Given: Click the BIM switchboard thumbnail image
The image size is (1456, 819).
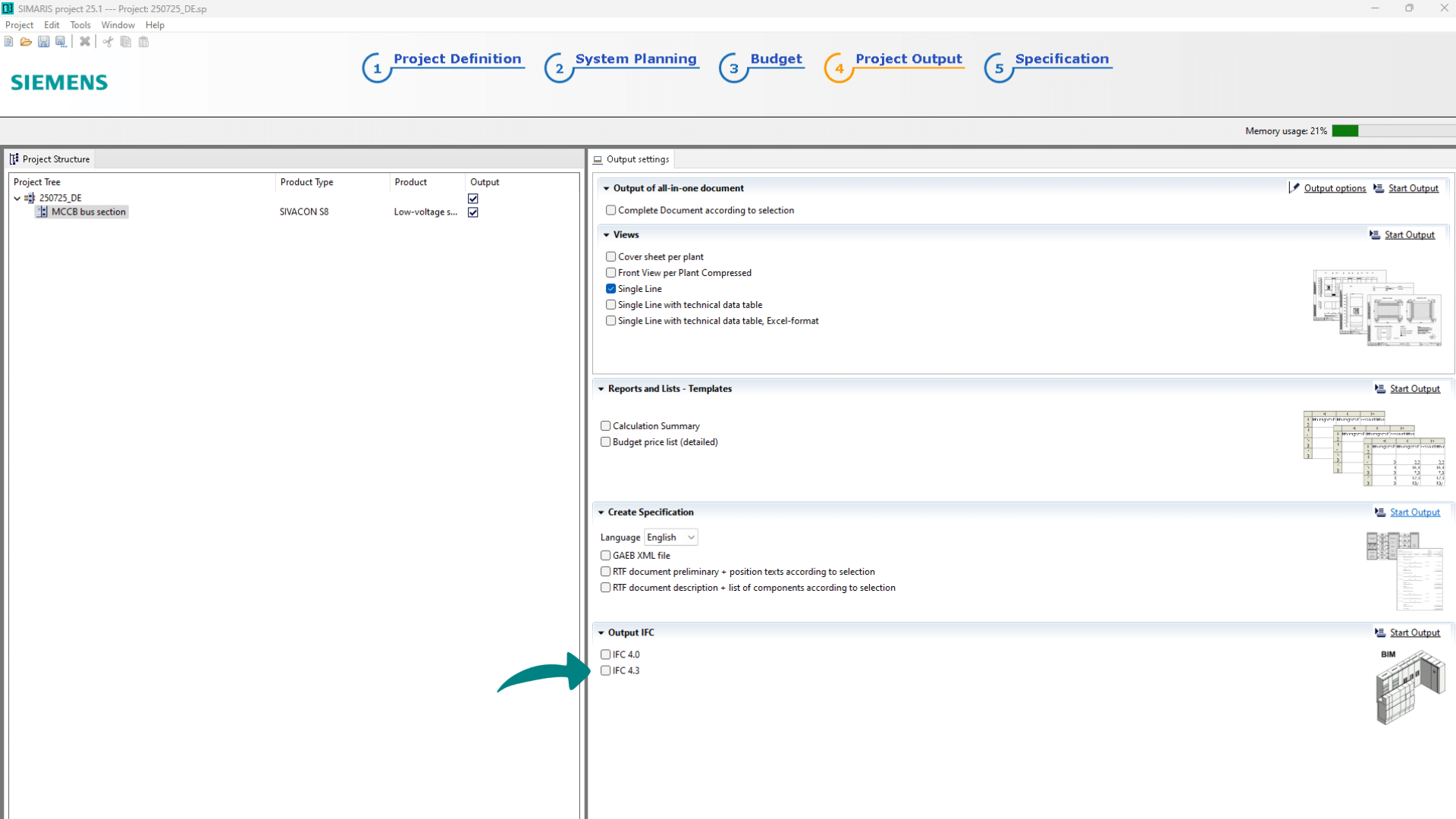Looking at the screenshot, I should click(1409, 689).
